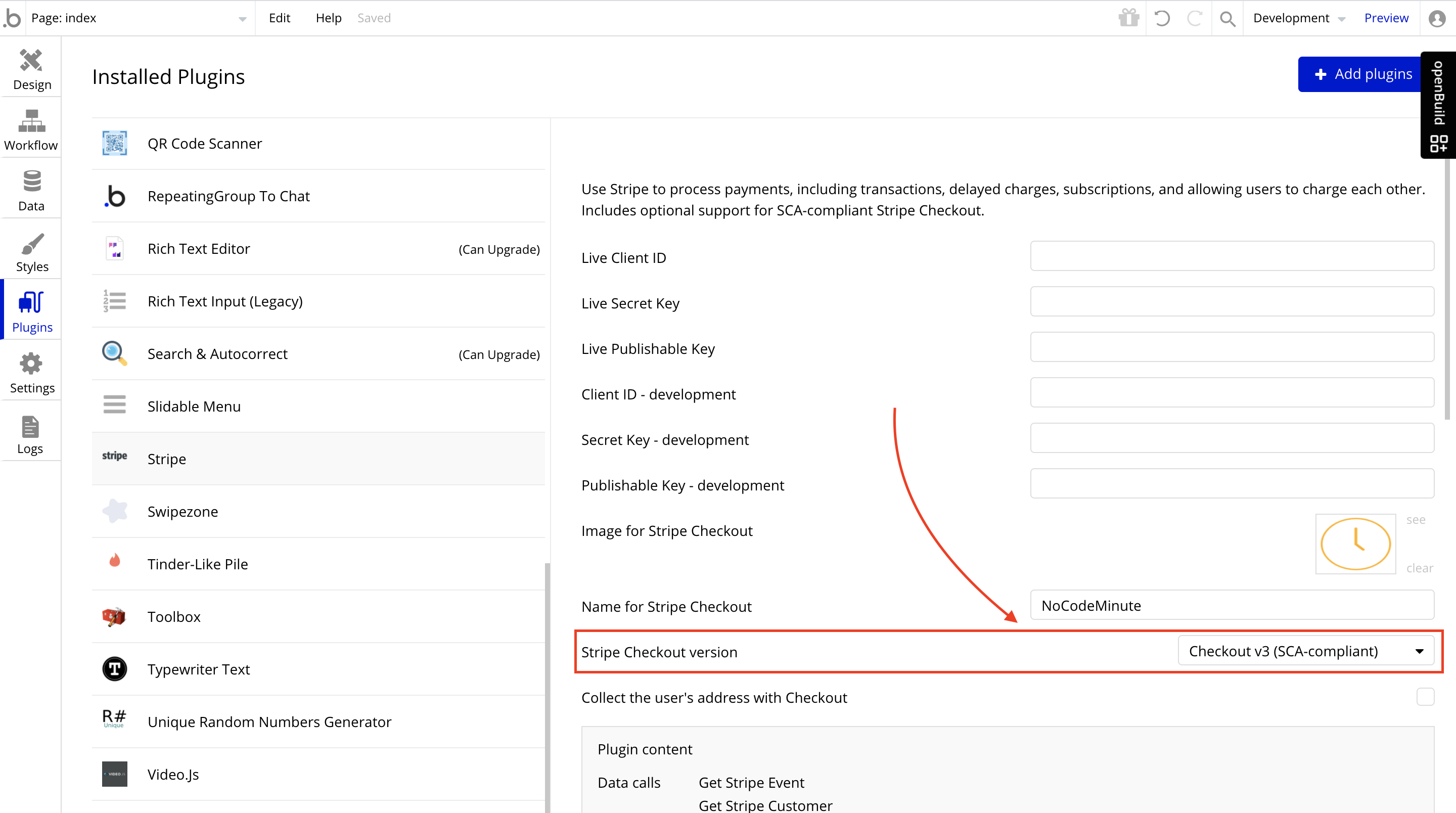Viewport: 1456px width, 813px height.
Task: Go to the Workflow section
Action: tap(31, 129)
